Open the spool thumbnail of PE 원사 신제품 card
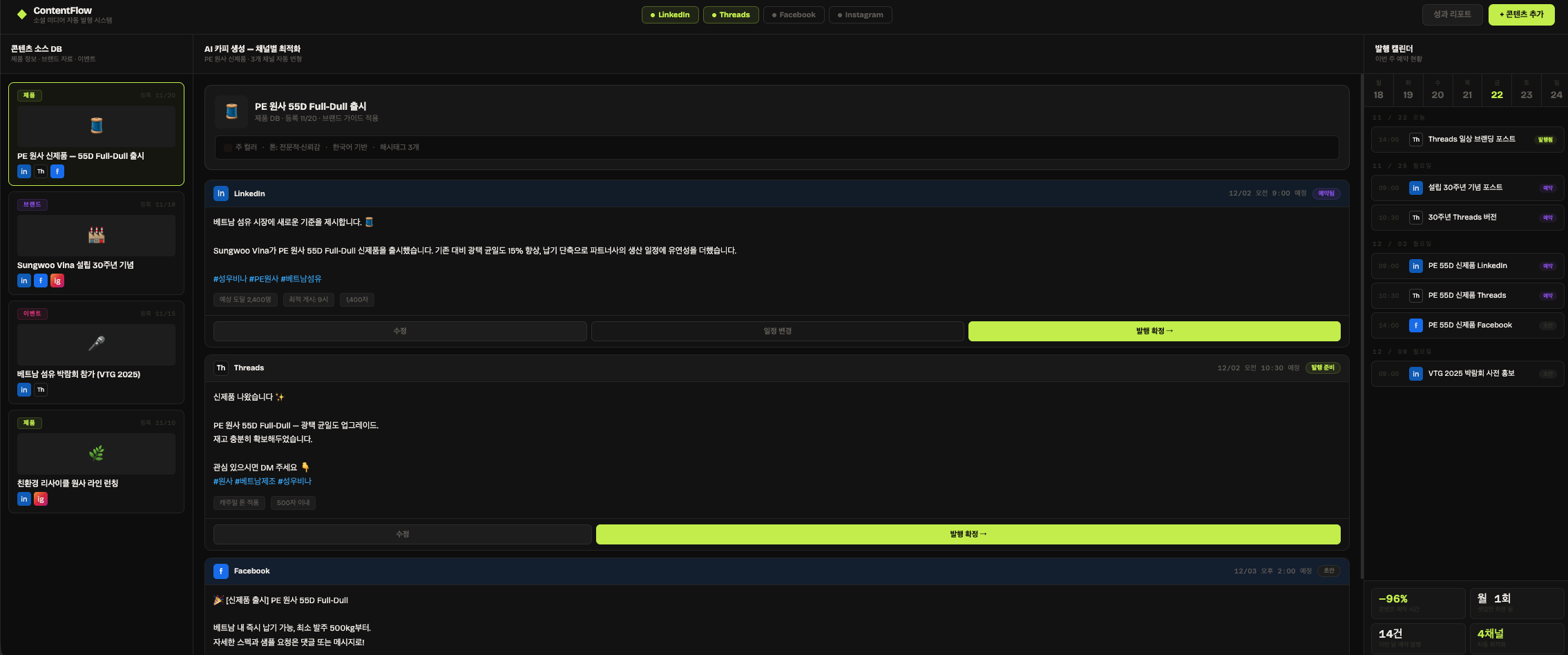 (96, 126)
